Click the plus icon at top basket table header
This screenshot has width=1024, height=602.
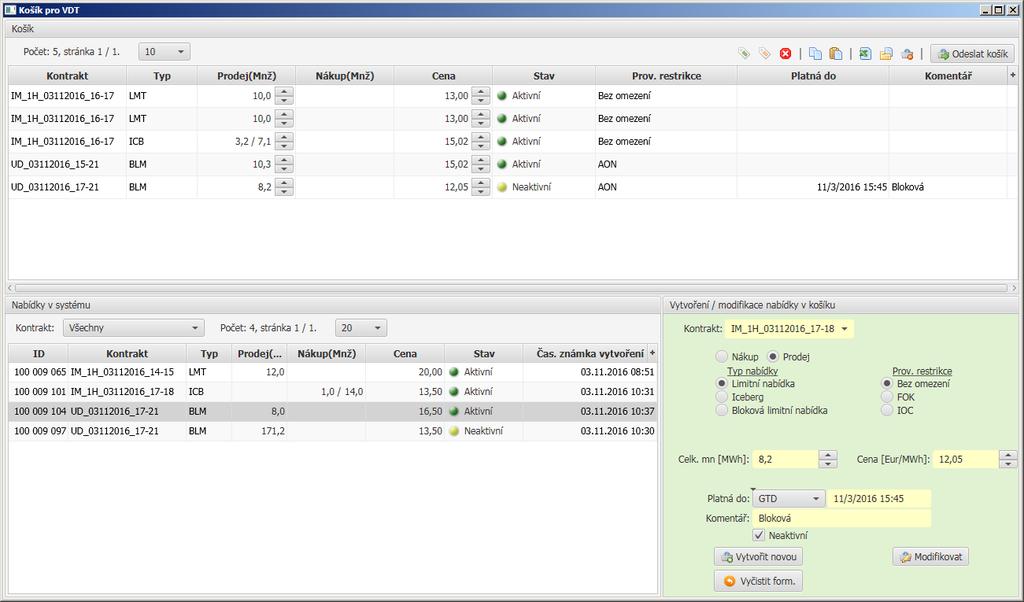point(1013,75)
